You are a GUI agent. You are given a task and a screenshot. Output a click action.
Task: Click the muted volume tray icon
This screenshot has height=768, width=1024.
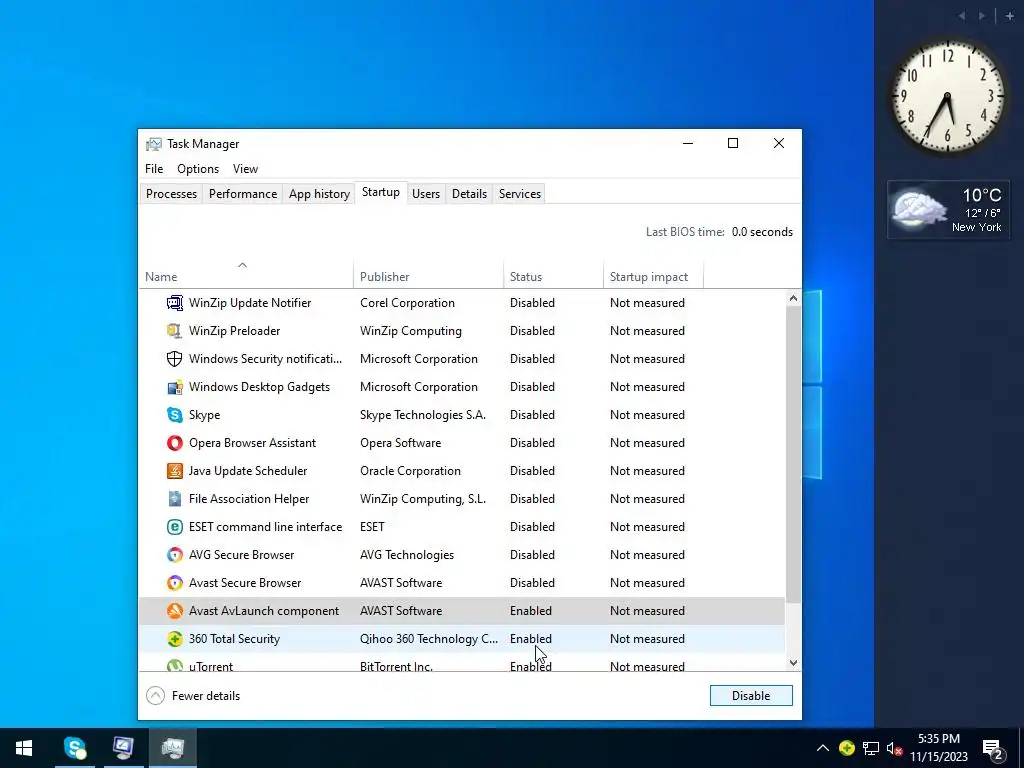point(894,748)
